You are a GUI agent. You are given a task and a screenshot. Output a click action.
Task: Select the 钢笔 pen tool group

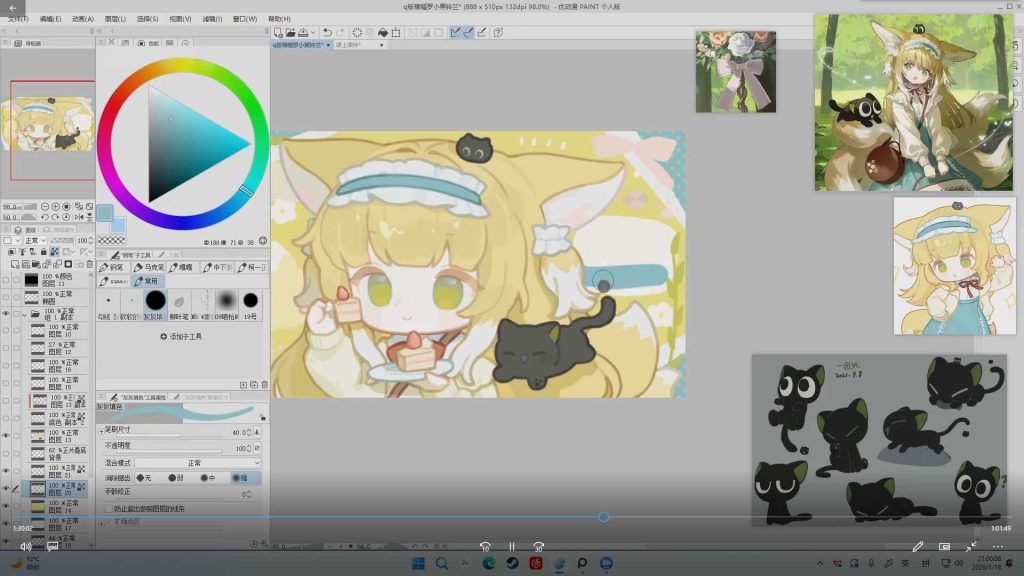click(x=112, y=267)
